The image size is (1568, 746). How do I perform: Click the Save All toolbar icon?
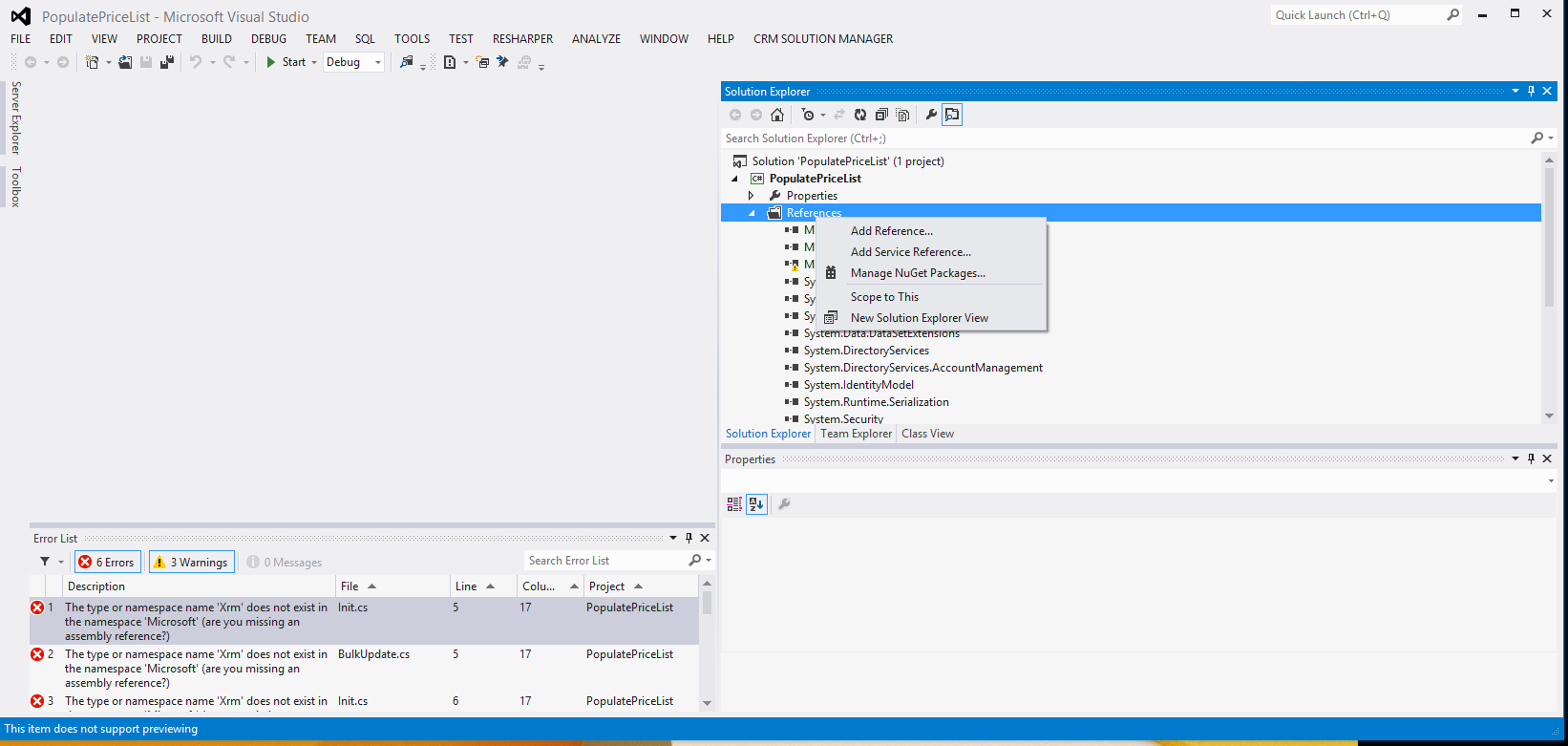pyautogui.click(x=167, y=62)
